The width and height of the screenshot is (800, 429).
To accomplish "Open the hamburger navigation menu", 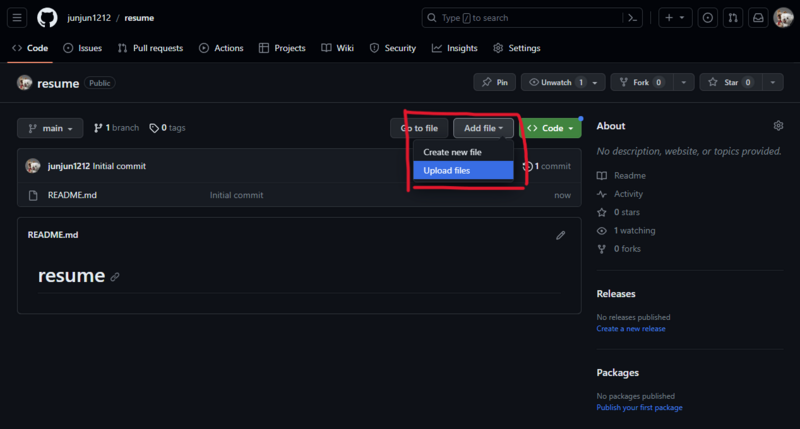I will (17, 18).
